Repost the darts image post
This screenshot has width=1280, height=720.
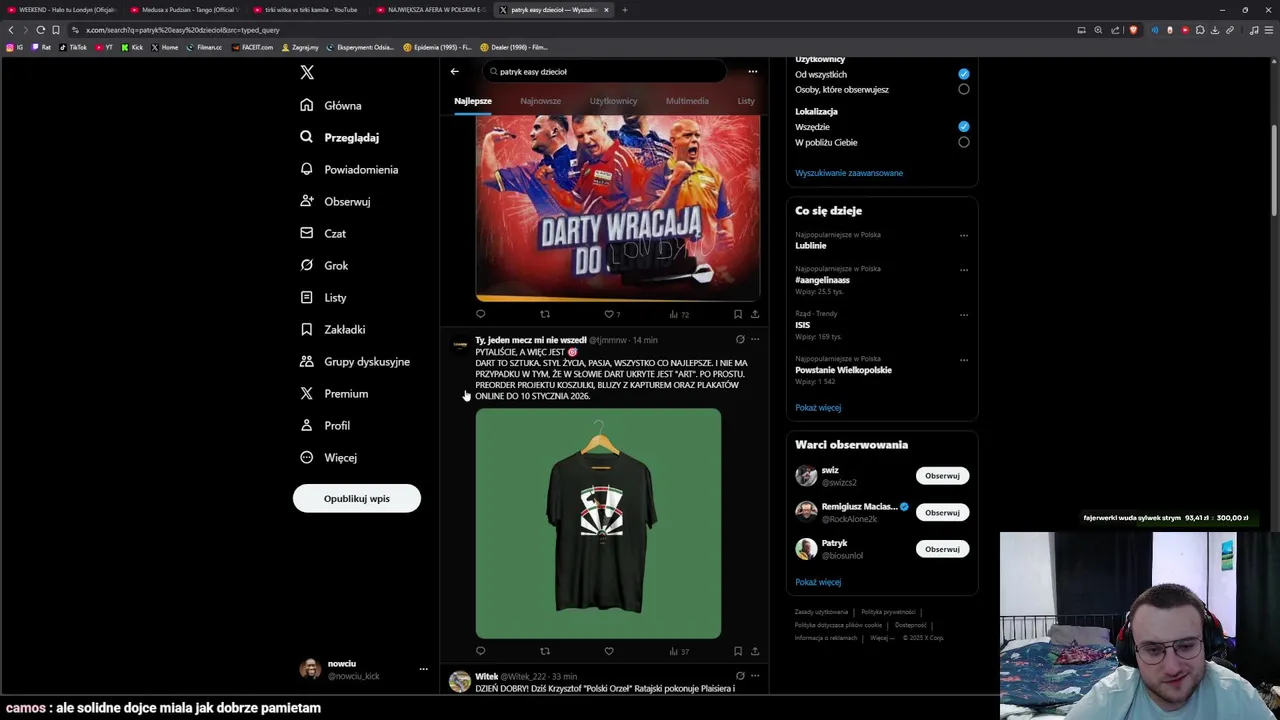click(545, 314)
